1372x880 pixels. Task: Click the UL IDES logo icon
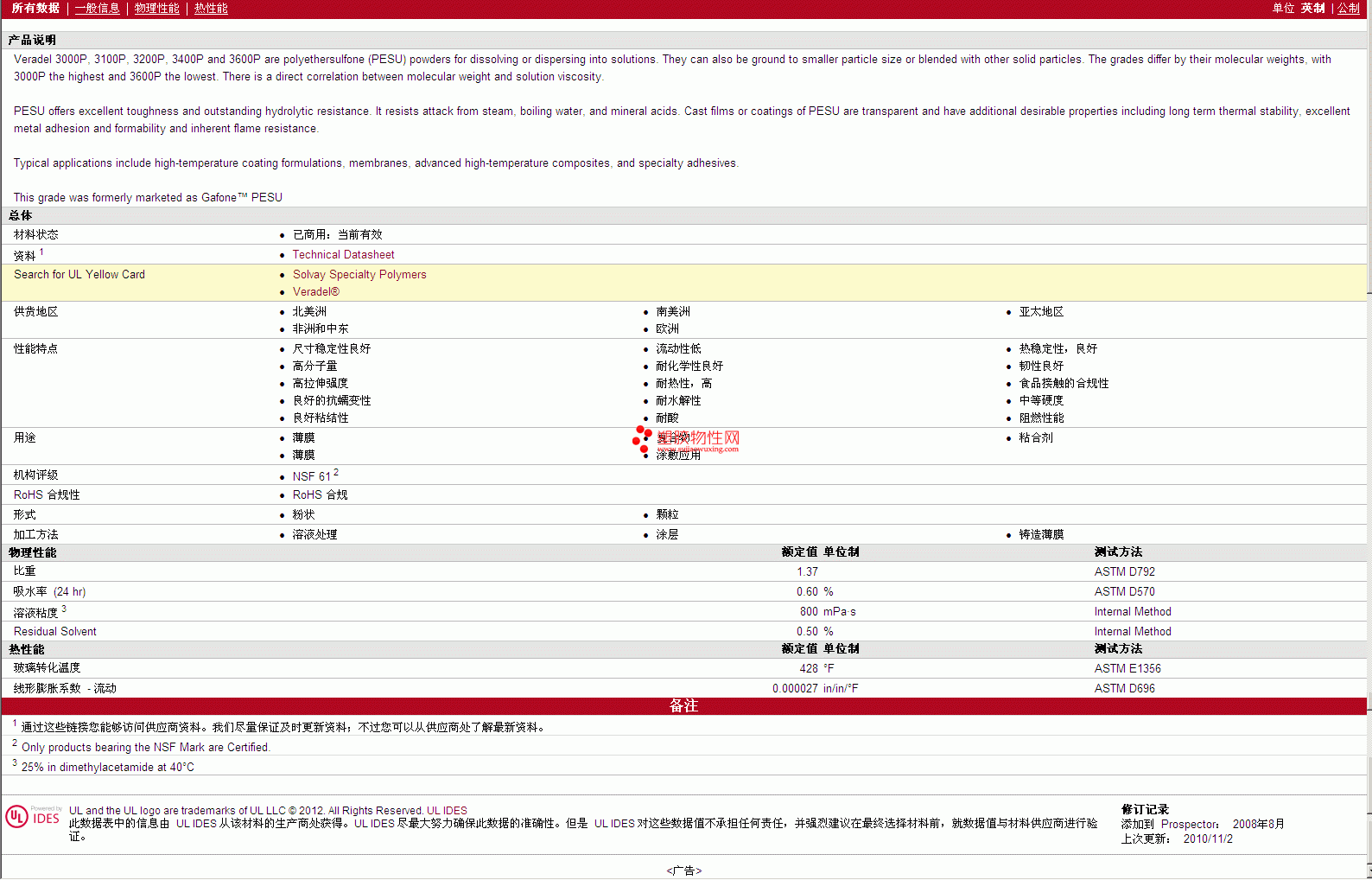pyautogui.click(x=33, y=817)
